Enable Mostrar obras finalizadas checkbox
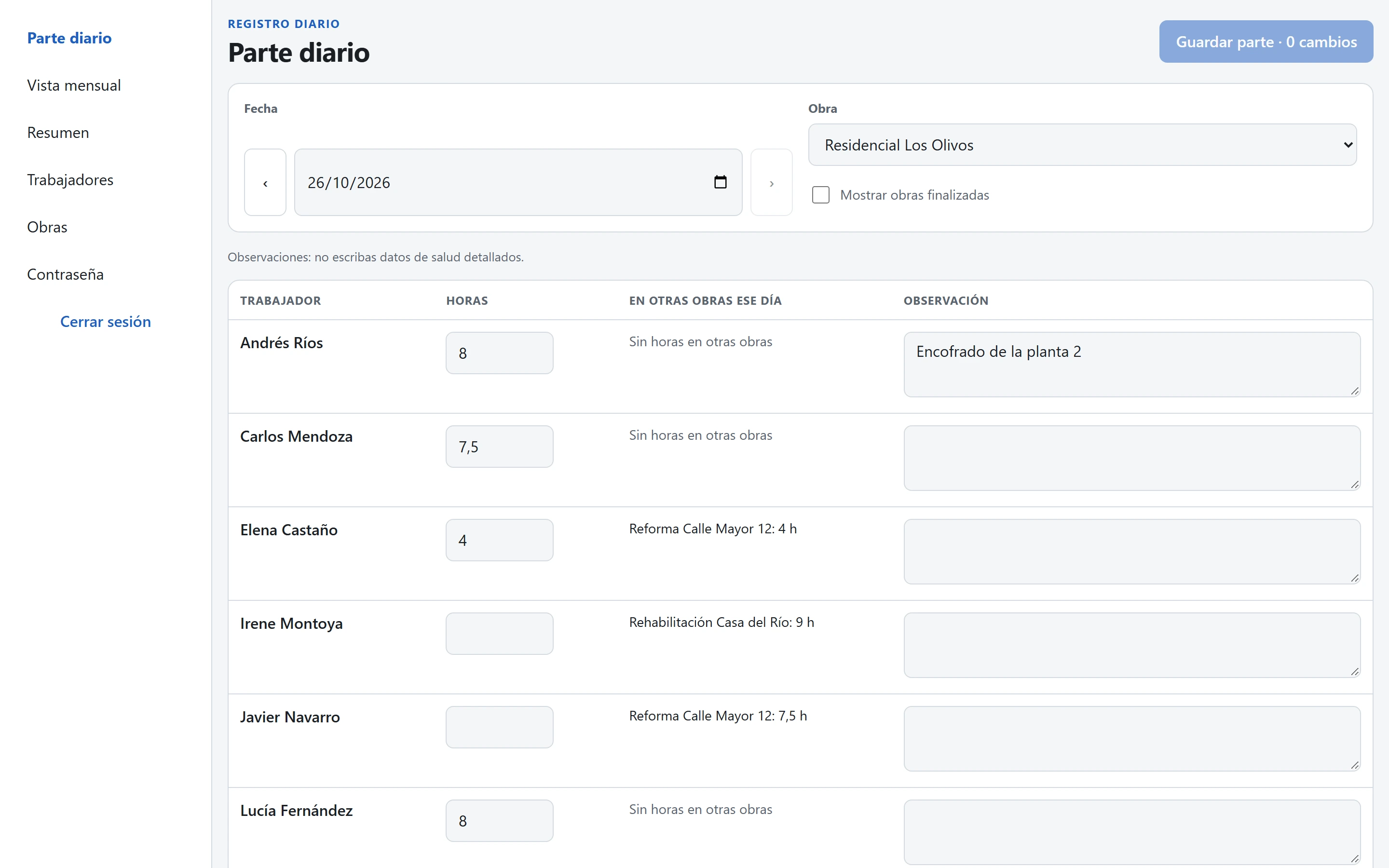This screenshot has height=868, width=1389. (x=821, y=195)
